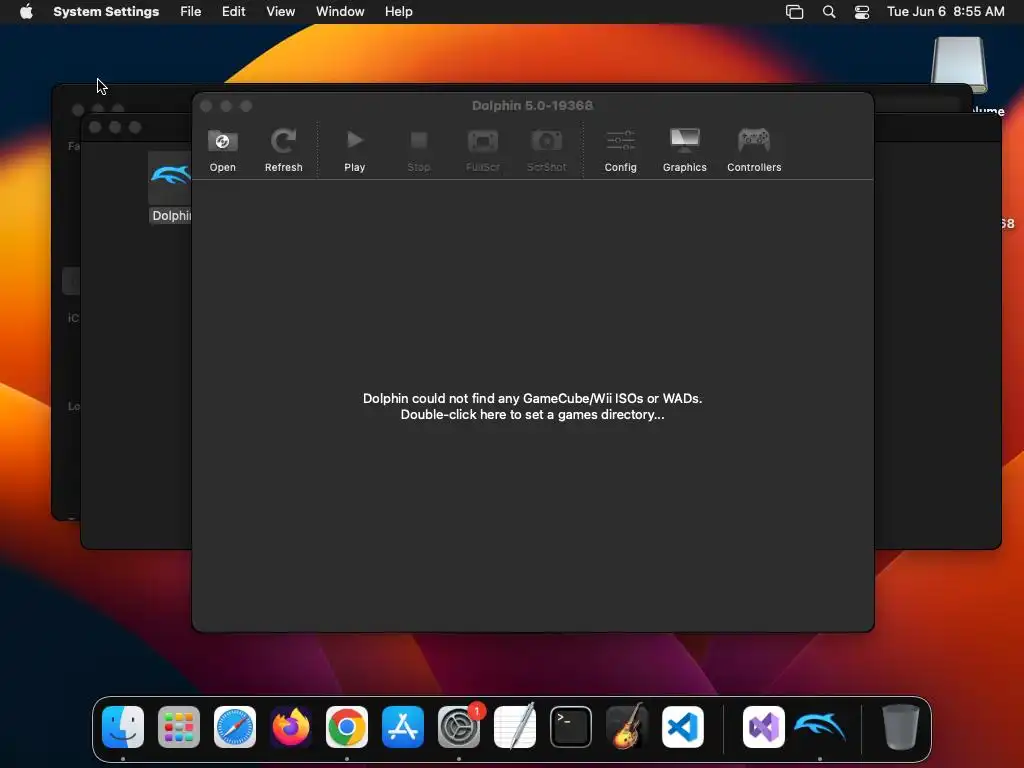1024x768 pixels.
Task: Click the Stop button in Dolphin toolbar
Action: tap(419, 151)
